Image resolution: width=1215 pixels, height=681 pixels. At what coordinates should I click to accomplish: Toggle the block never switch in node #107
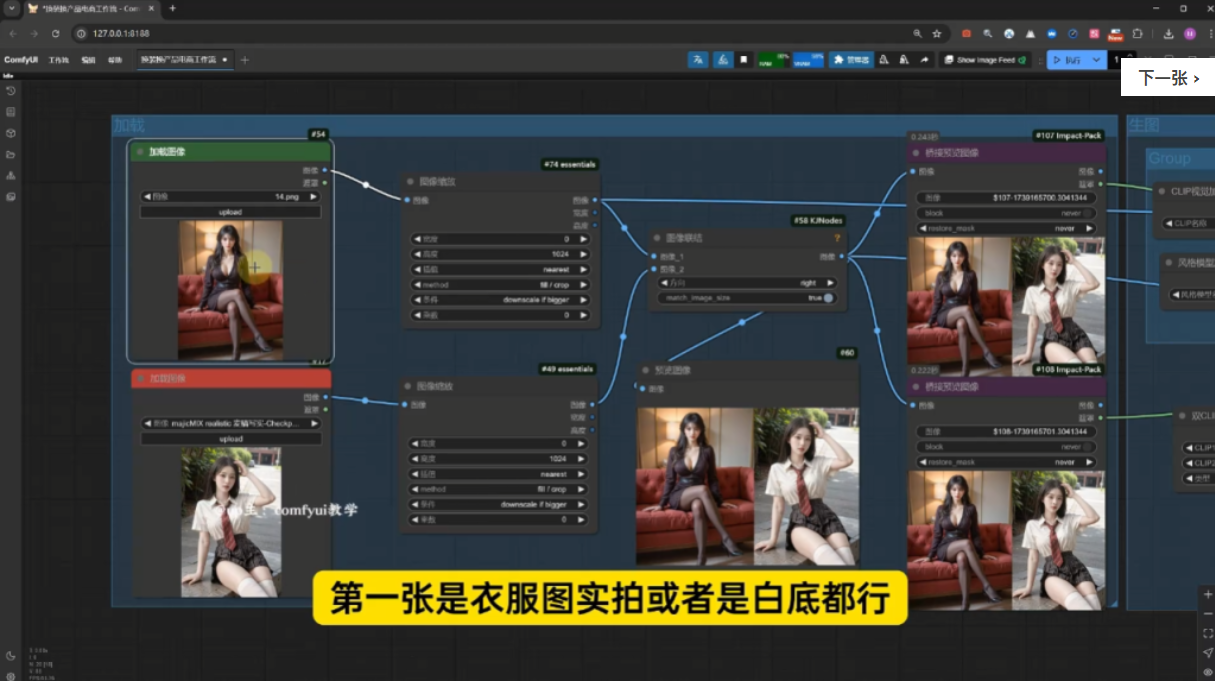click(x=1089, y=213)
